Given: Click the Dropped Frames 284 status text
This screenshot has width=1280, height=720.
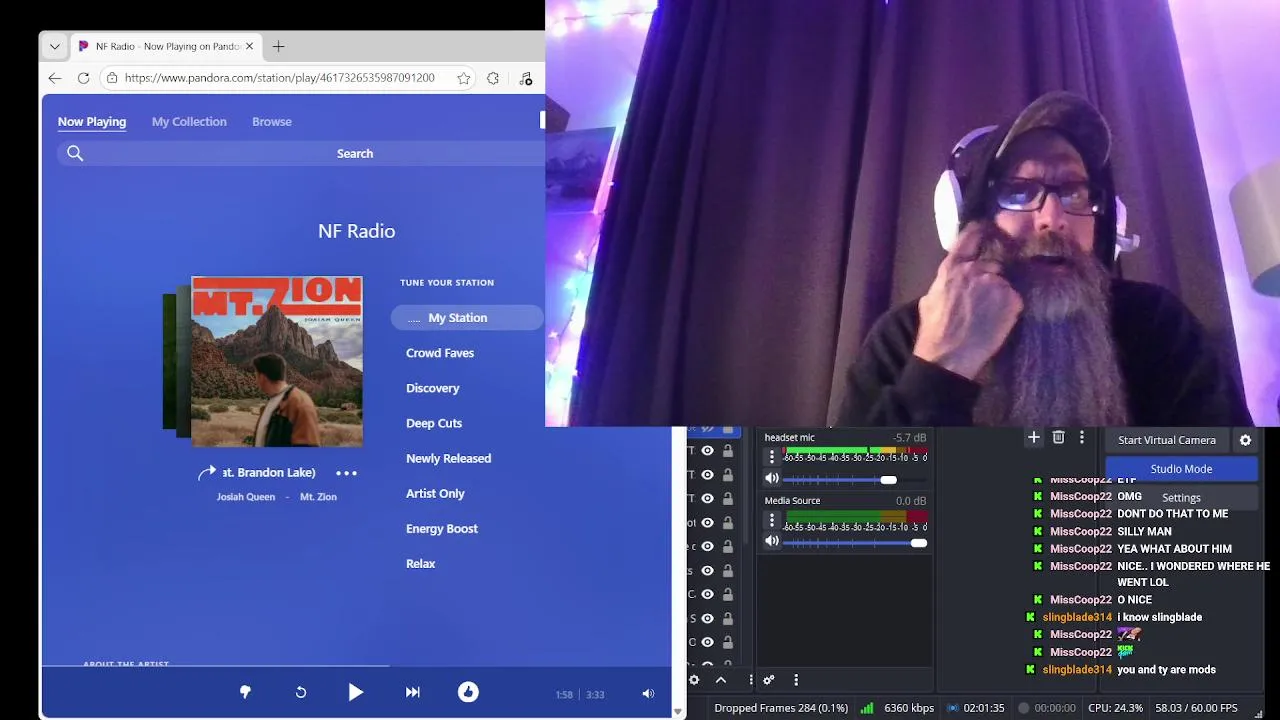Looking at the screenshot, I should tap(781, 708).
